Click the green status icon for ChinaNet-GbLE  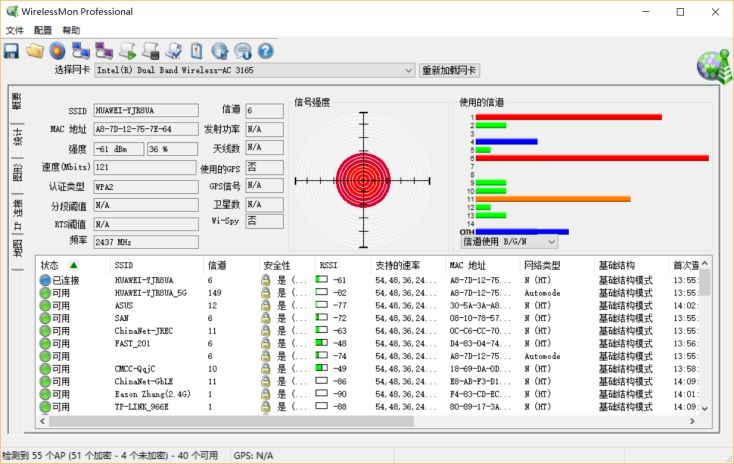[x=45, y=382]
